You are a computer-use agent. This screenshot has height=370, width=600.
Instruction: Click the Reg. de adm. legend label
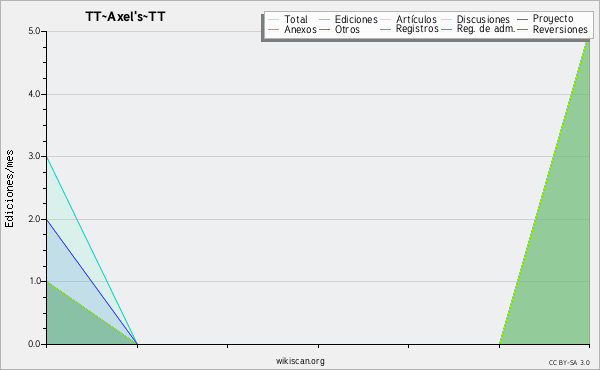point(486,29)
